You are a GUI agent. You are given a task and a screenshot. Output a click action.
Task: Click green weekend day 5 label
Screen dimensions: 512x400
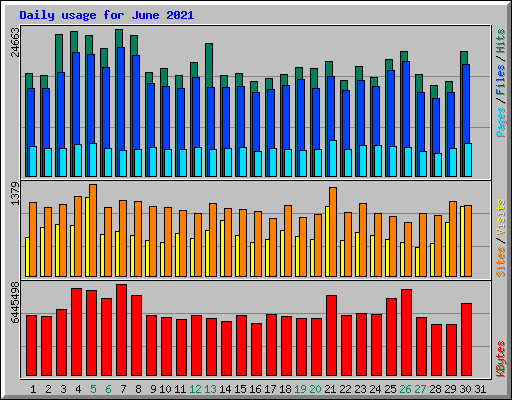click(93, 389)
